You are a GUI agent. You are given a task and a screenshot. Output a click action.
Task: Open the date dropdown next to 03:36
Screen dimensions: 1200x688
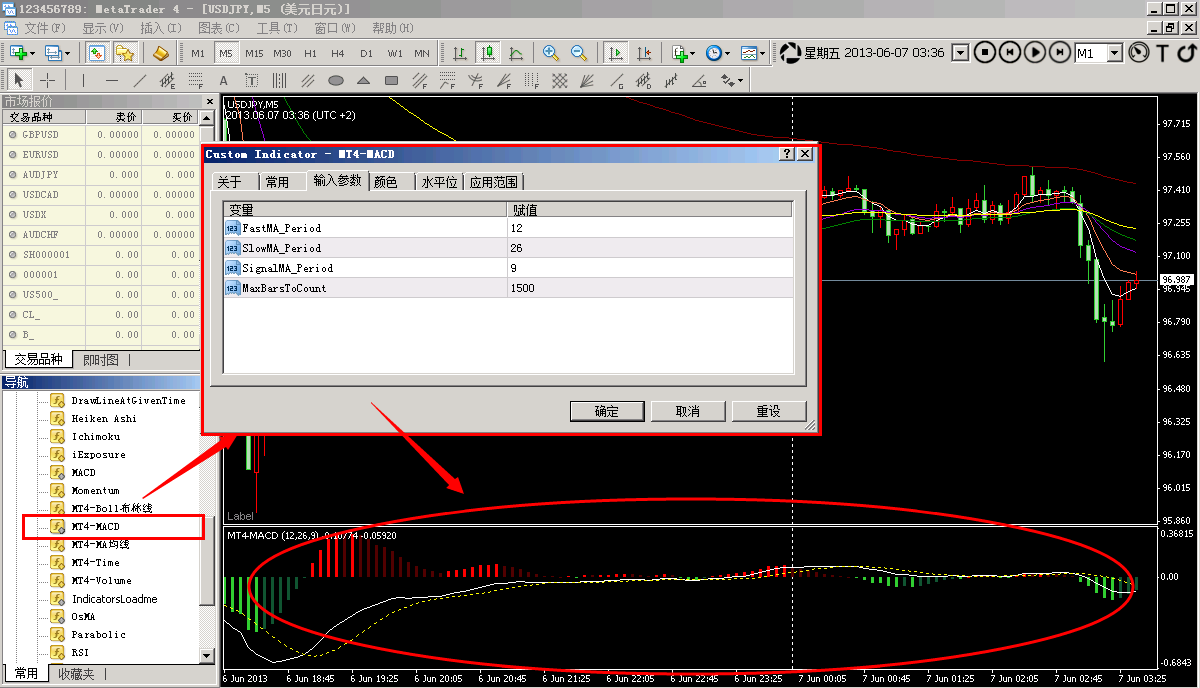click(960, 53)
